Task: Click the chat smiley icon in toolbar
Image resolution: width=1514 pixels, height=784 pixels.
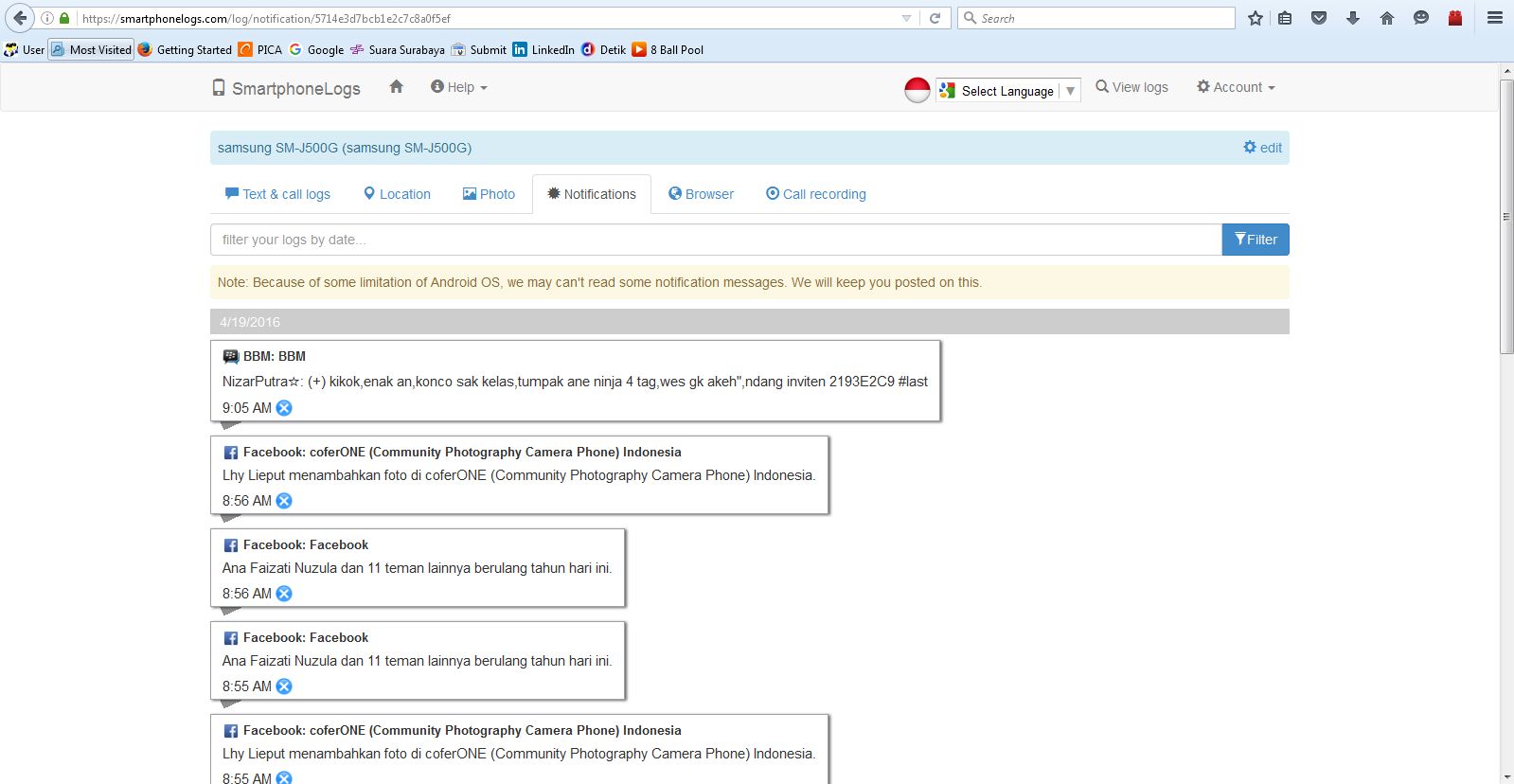Action: point(1421,18)
